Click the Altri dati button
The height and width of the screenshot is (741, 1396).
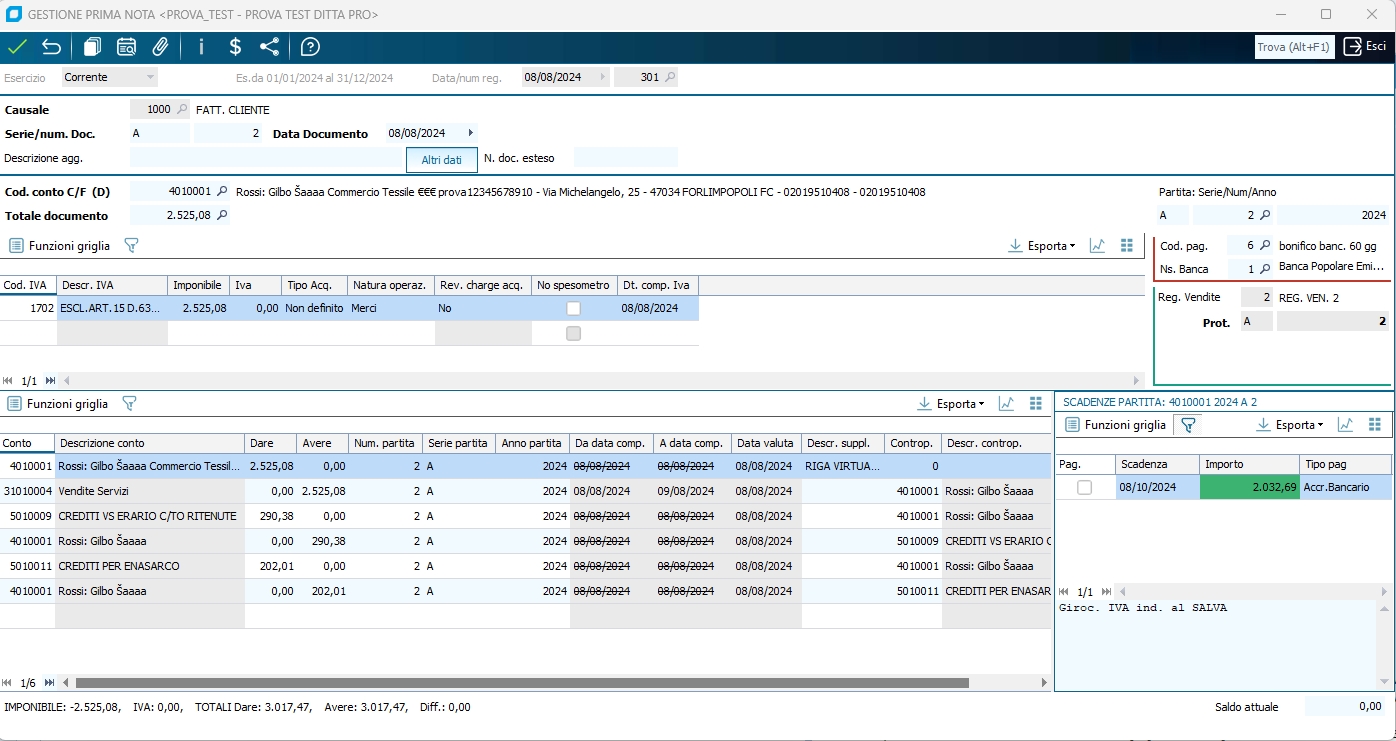coord(441,160)
